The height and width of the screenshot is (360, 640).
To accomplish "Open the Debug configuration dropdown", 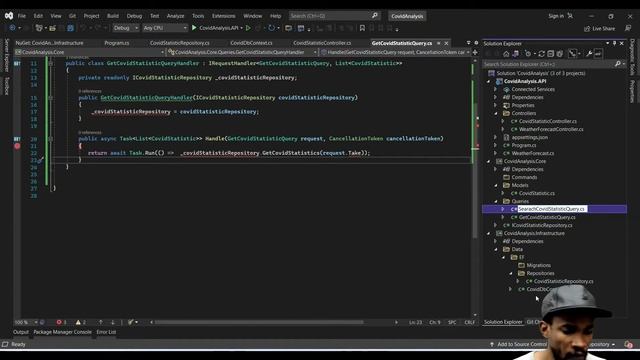I will 126,28.
